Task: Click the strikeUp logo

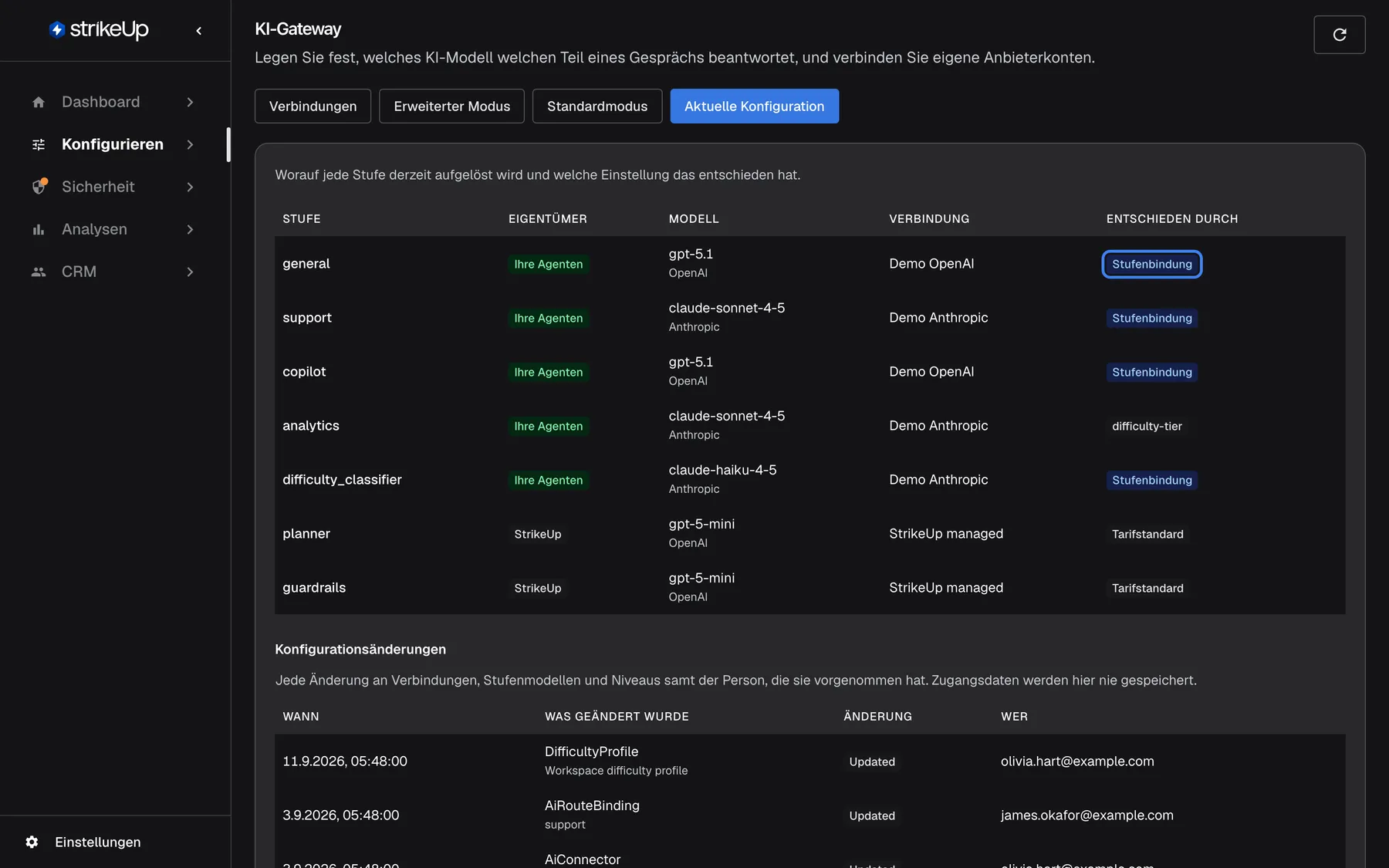Action: pos(99,29)
